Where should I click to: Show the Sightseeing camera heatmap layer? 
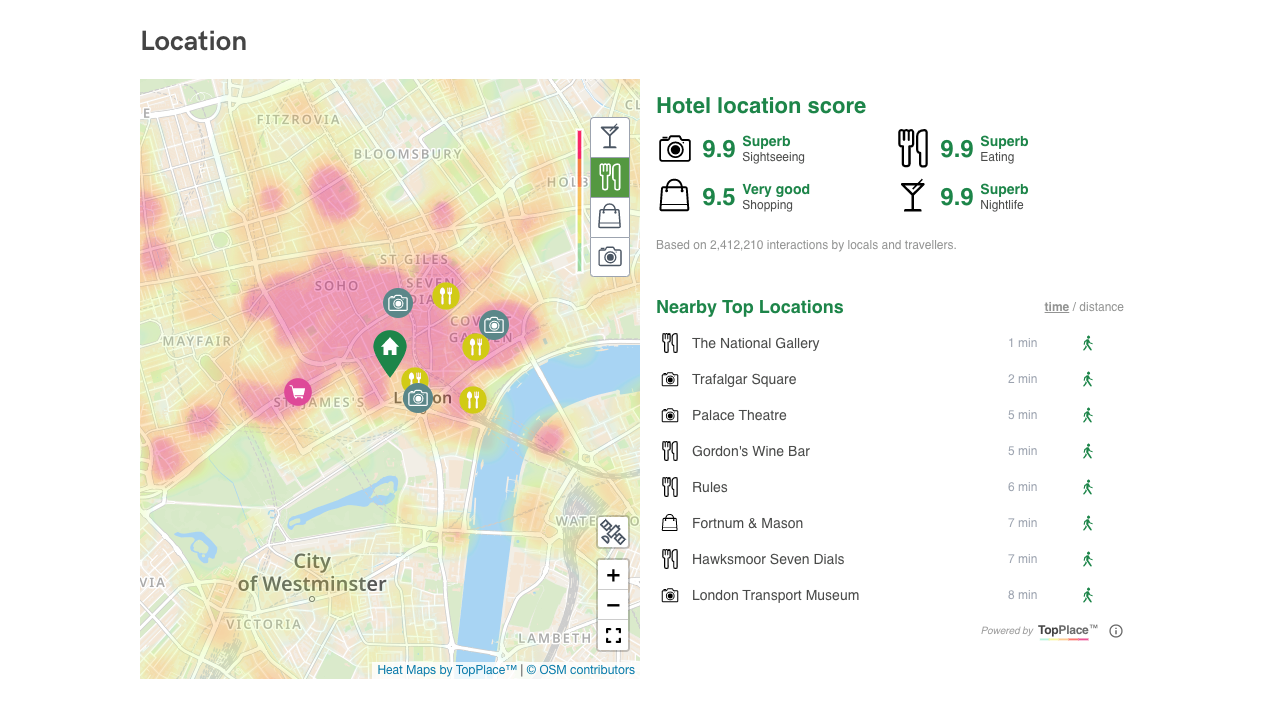pos(610,257)
